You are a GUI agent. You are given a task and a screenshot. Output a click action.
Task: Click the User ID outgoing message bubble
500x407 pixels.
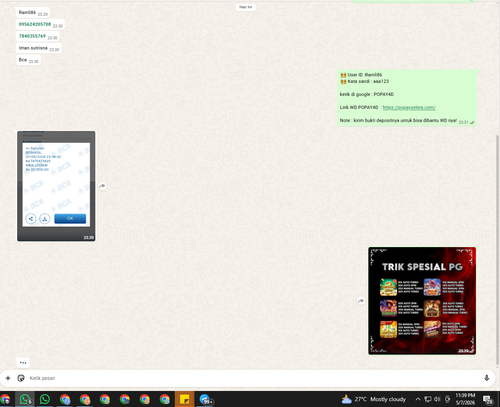coord(407,98)
